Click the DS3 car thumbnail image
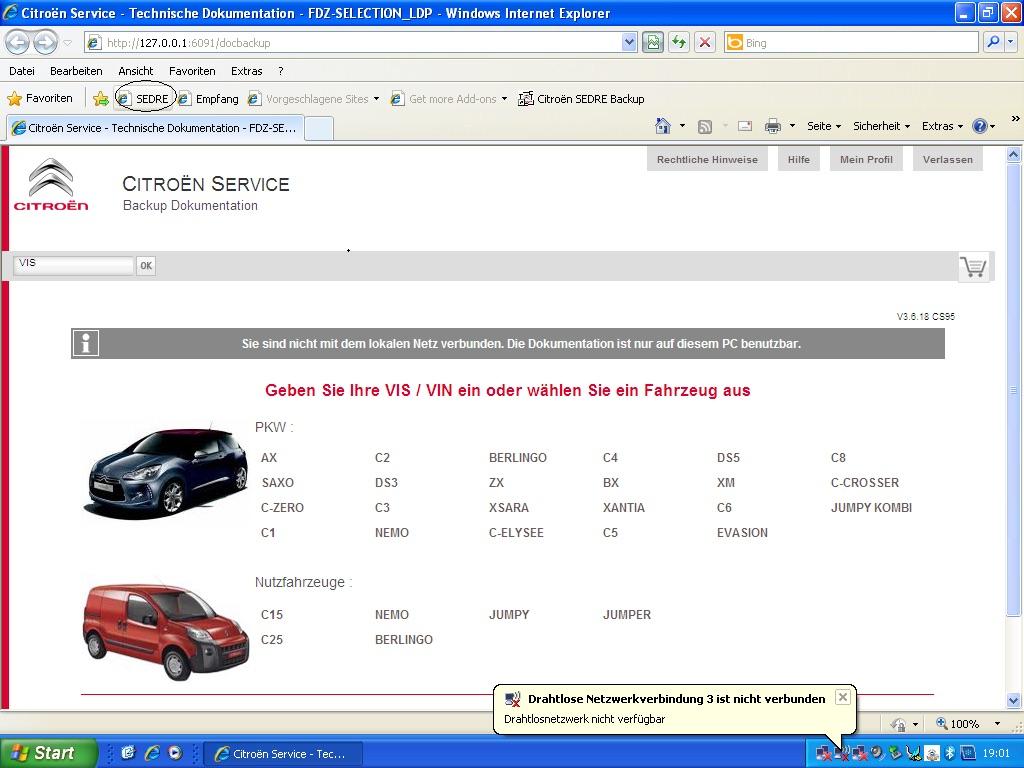This screenshot has height=768, width=1024. pyautogui.click(x=166, y=471)
